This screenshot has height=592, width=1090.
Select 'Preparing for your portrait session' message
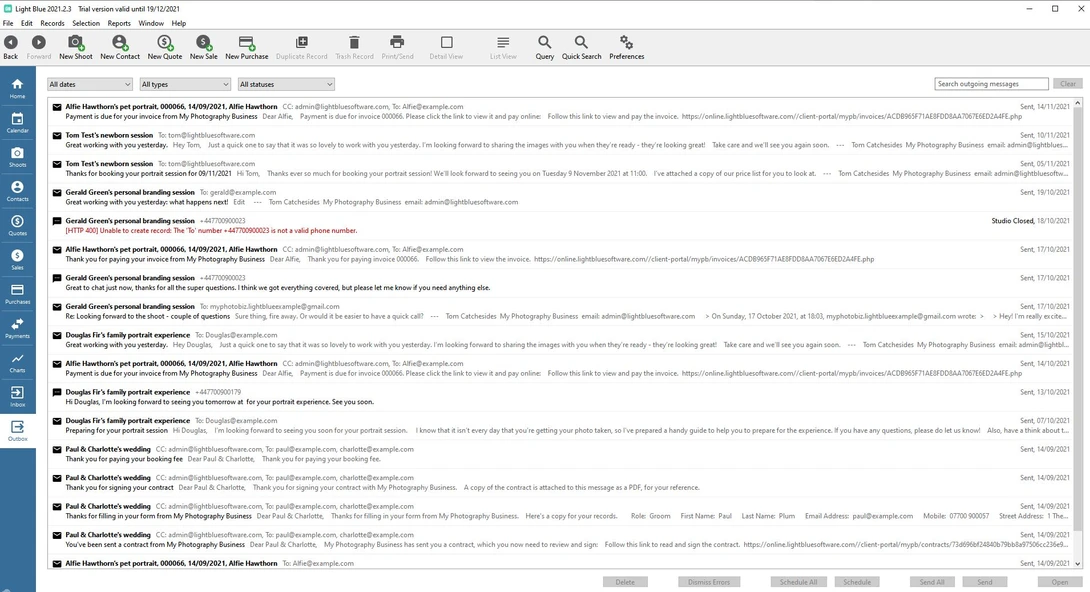pyautogui.click(x=560, y=426)
